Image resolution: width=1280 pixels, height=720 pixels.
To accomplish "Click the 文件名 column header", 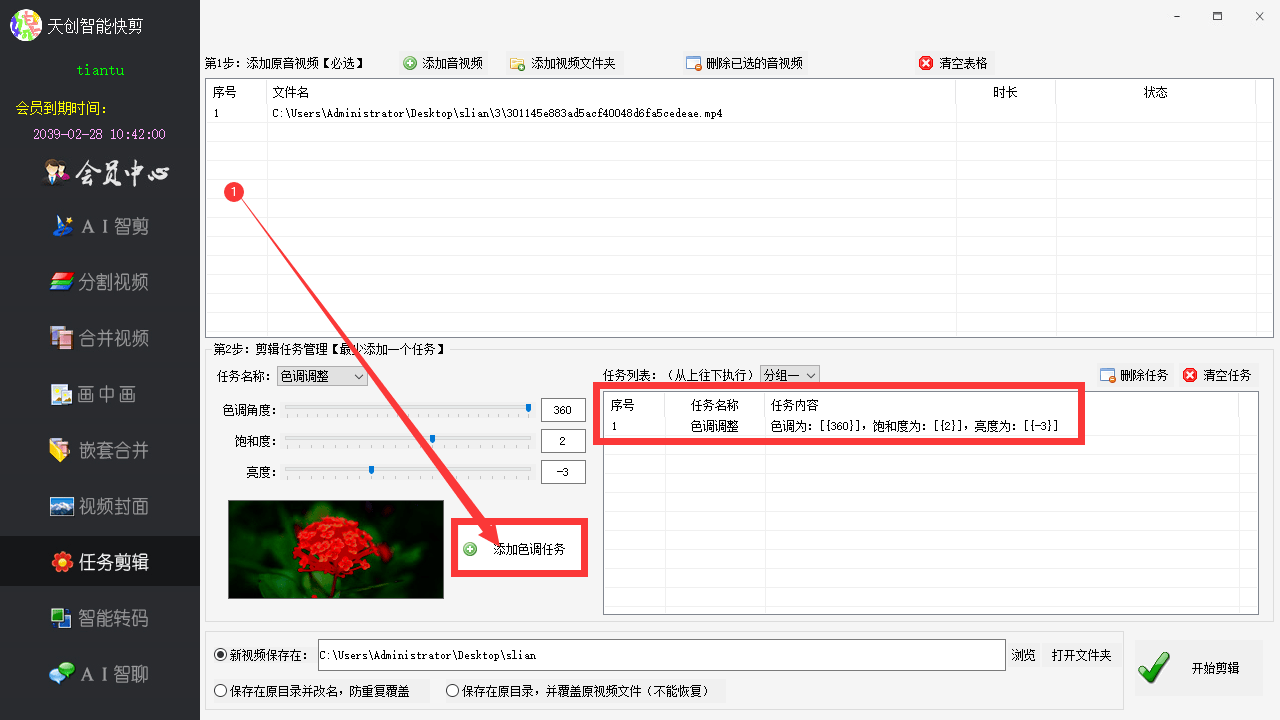I will (x=611, y=92).
